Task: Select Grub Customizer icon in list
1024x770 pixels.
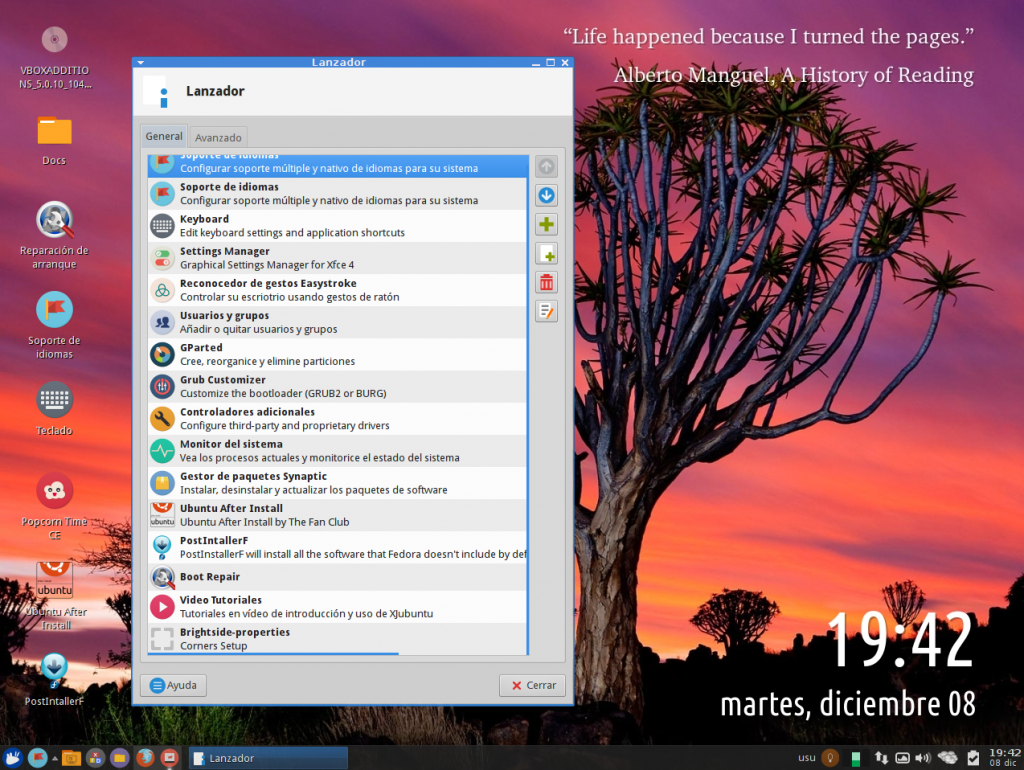Action: point(163,387)
